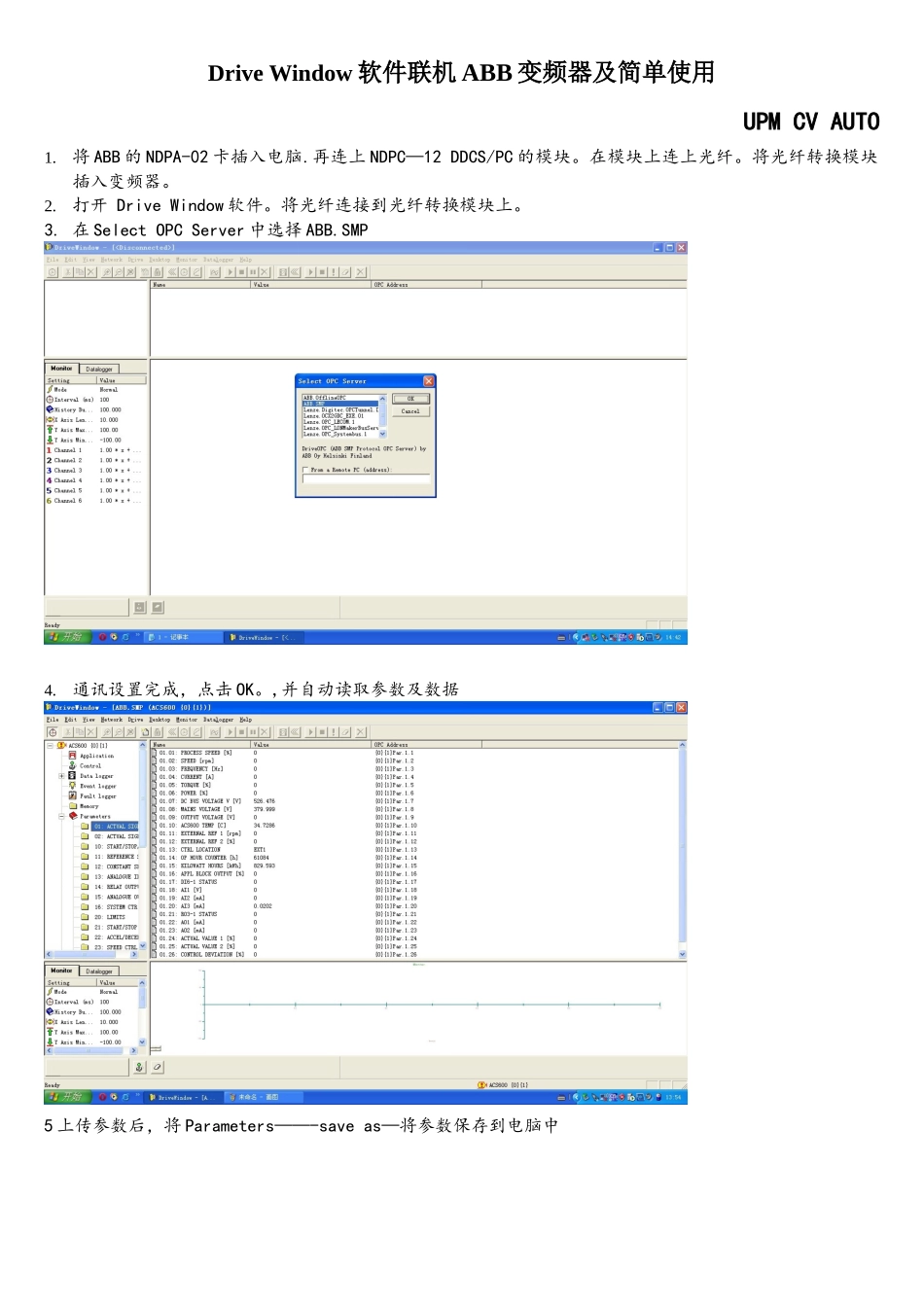Click the Mode setting icon in upper Monitor pane
924x1307 pixels.
(50, 390)
